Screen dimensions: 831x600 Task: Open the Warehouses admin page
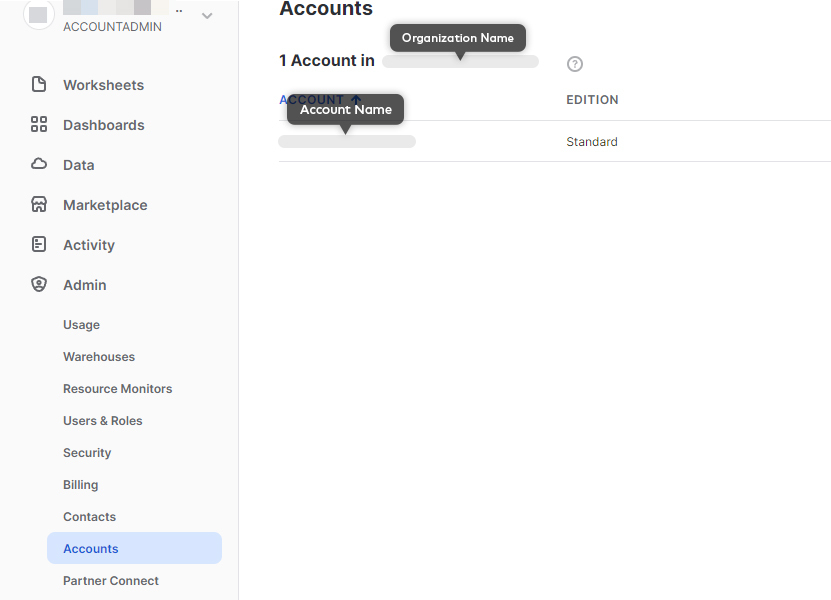click(99, 357)
